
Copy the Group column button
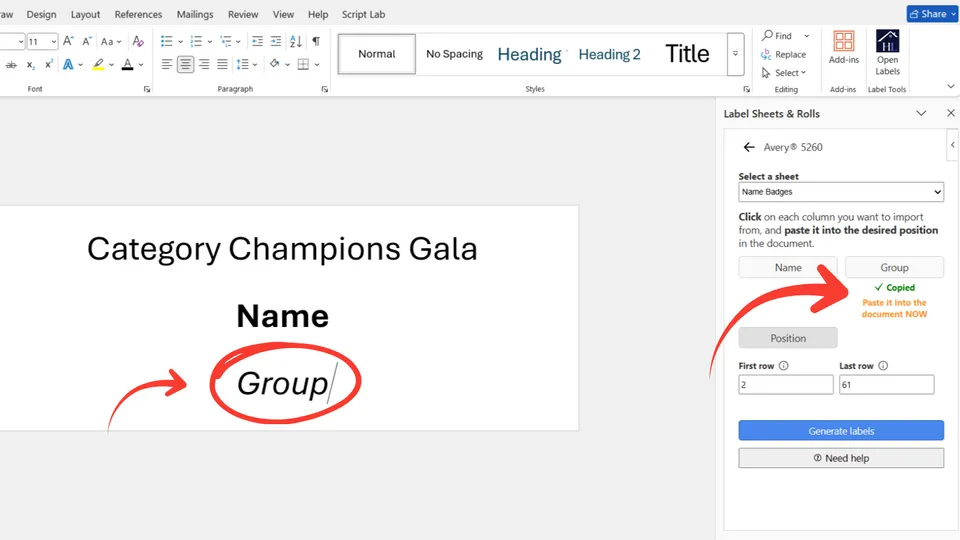894,268
